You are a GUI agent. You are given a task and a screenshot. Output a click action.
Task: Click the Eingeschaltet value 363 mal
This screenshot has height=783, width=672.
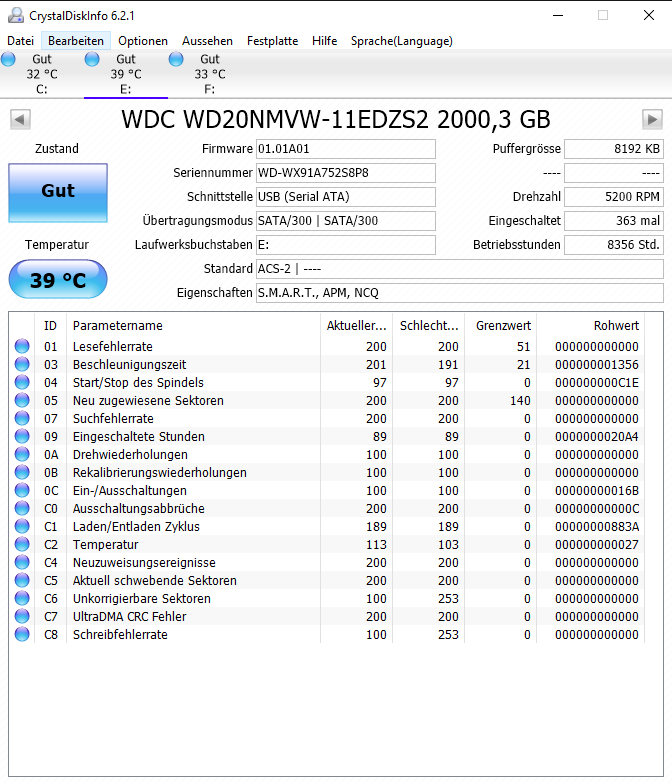coord(614,221)
